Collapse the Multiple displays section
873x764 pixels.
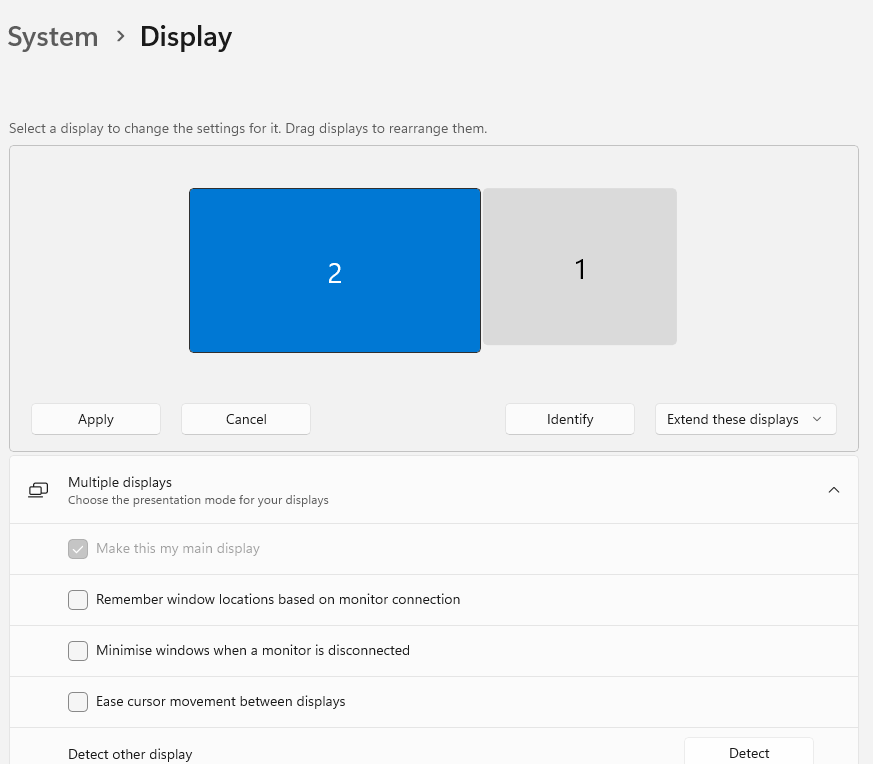point(833,490)
